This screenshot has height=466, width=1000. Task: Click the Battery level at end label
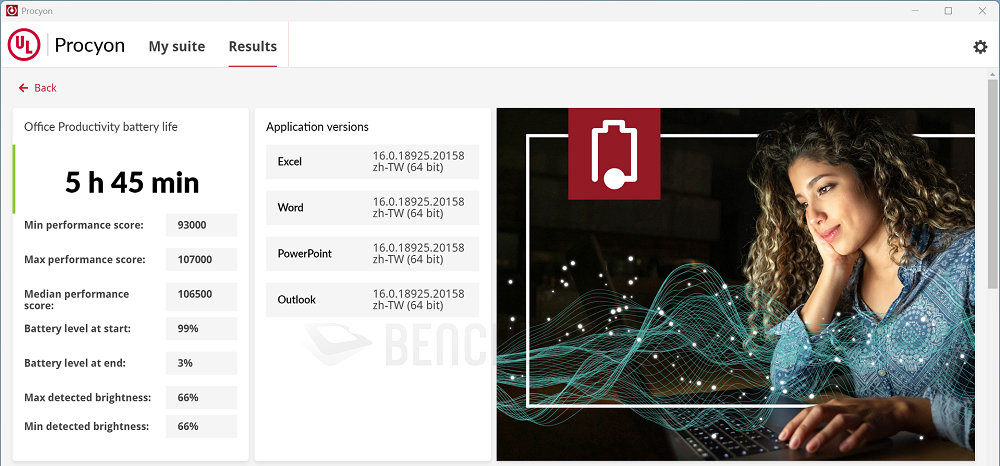(x=75, y=363)
